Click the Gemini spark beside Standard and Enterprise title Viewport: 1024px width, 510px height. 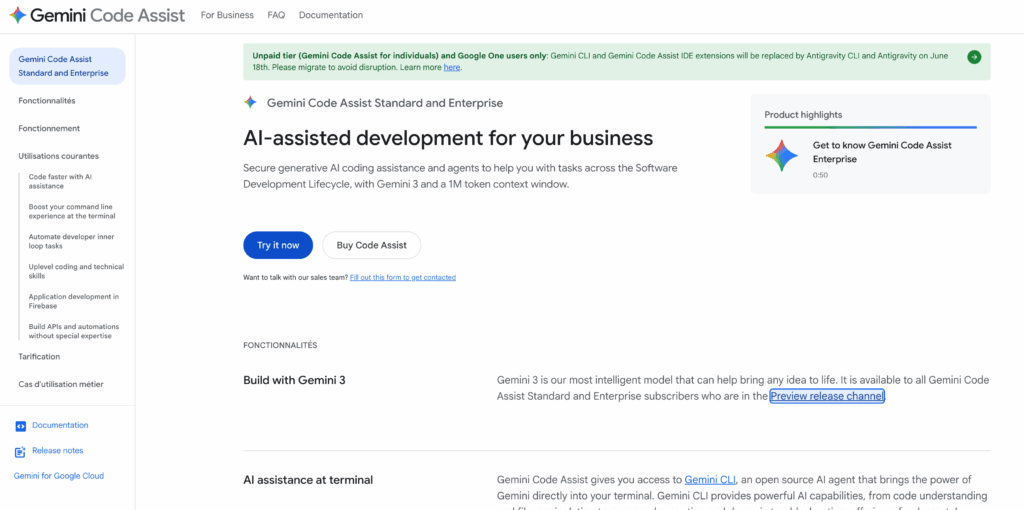(x=249, y=103)
